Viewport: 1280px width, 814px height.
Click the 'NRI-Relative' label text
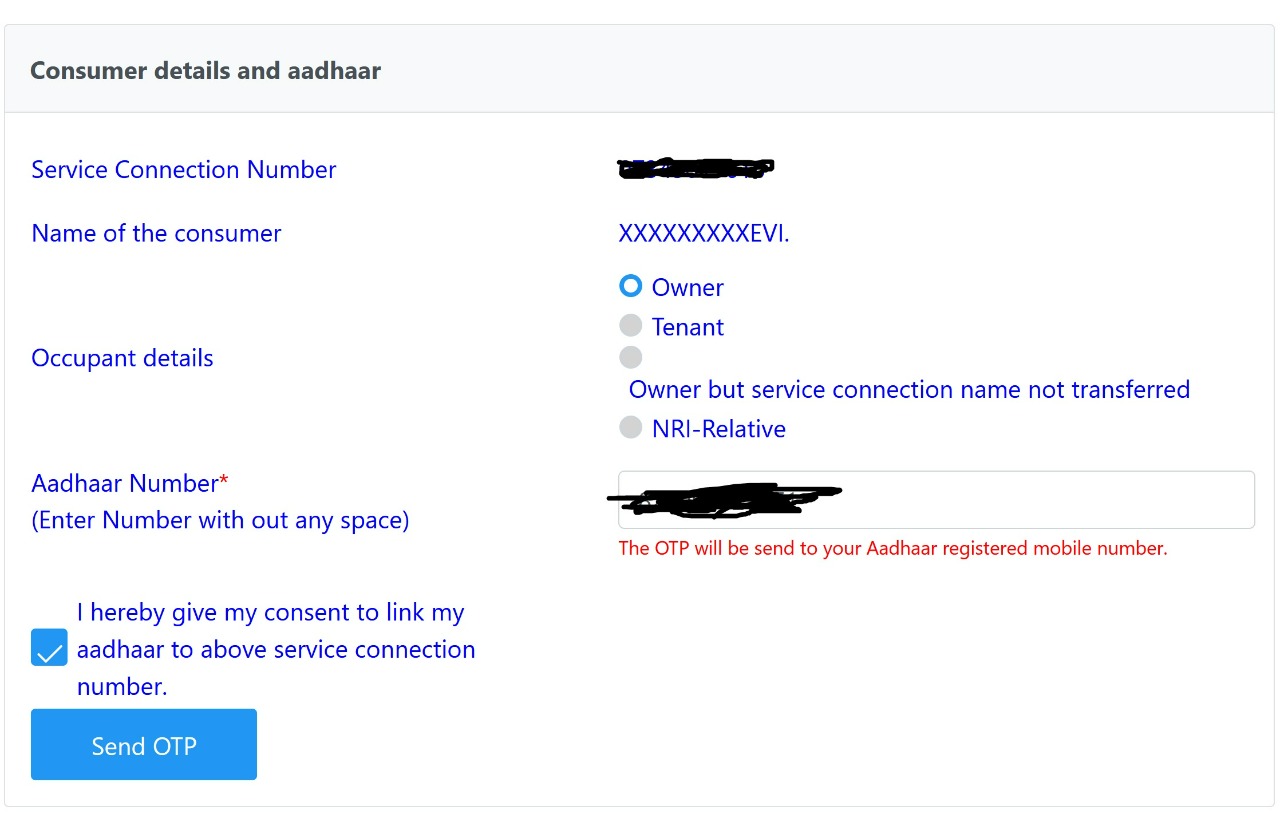click(x=718, y=429)
